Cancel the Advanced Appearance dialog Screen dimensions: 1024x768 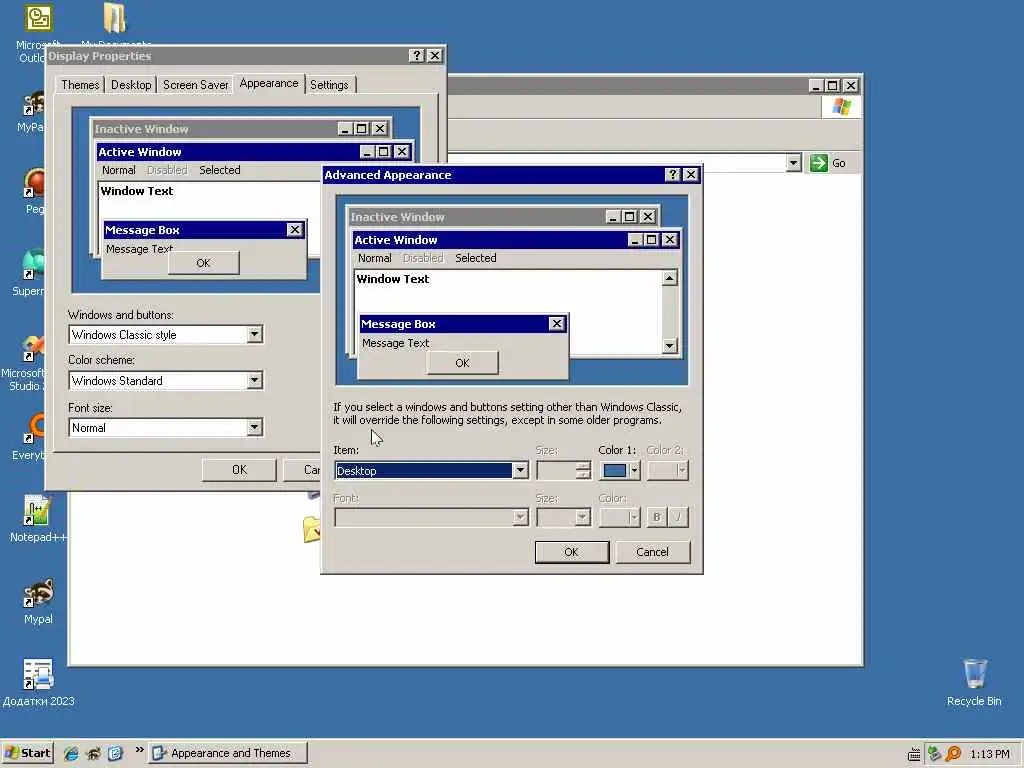(652, 552)
